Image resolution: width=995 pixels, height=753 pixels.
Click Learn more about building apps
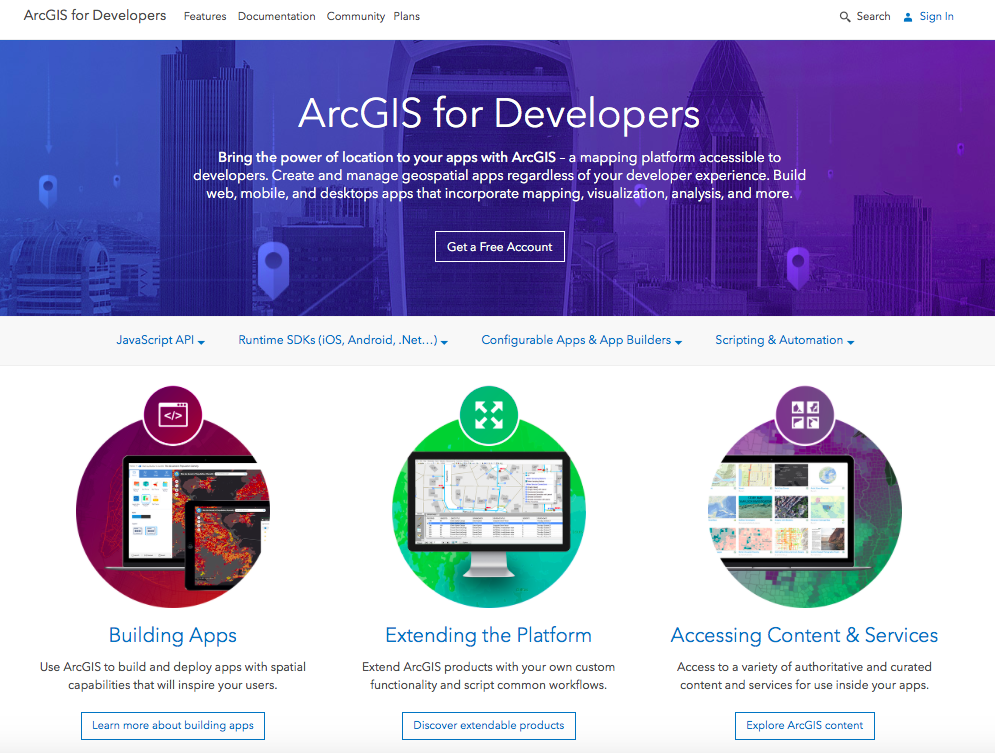tap(173, 726)
